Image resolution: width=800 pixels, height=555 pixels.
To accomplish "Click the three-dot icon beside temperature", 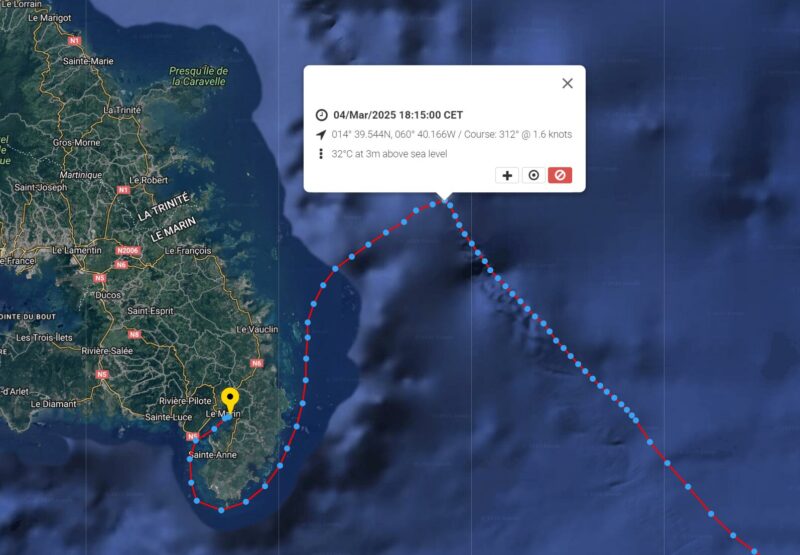I will (321, 154).
